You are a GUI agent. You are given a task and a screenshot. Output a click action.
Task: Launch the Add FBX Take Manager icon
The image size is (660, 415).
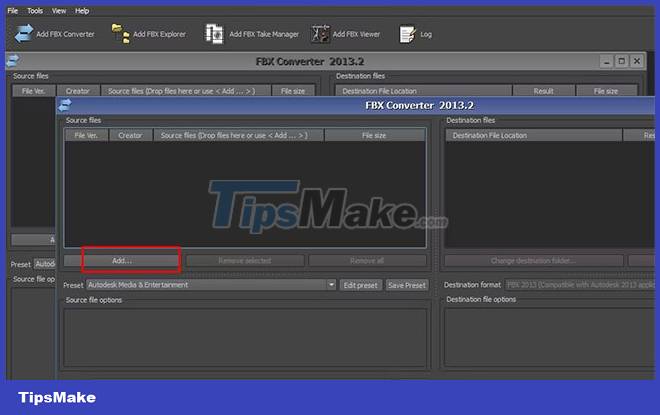tap(214, 34)
